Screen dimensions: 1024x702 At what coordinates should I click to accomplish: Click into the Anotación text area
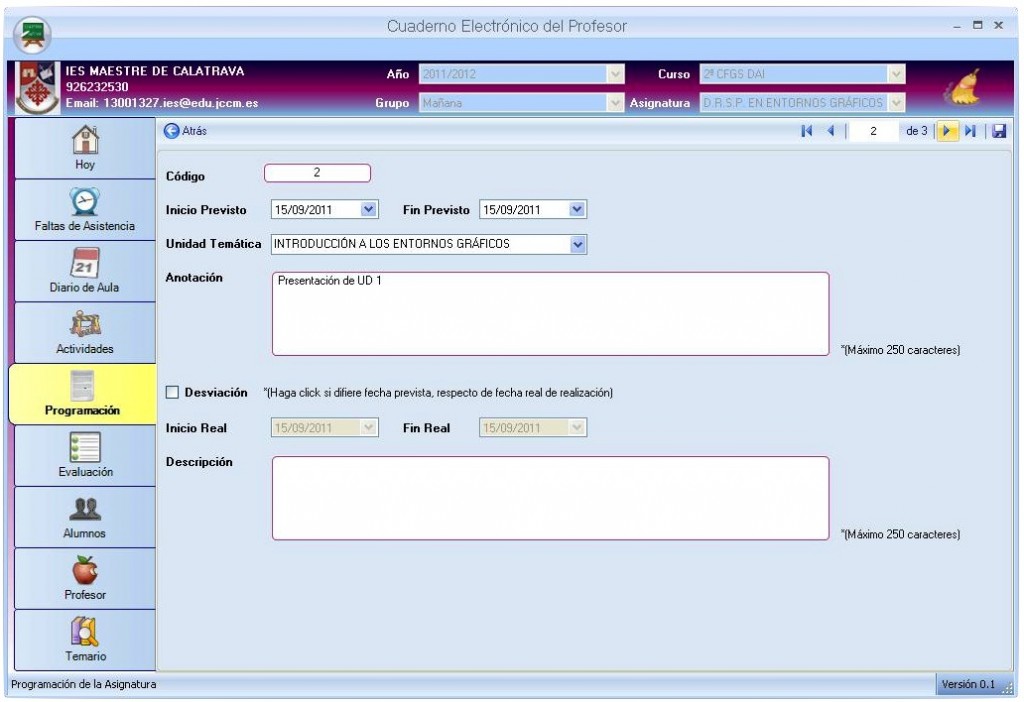coord(551,314)
